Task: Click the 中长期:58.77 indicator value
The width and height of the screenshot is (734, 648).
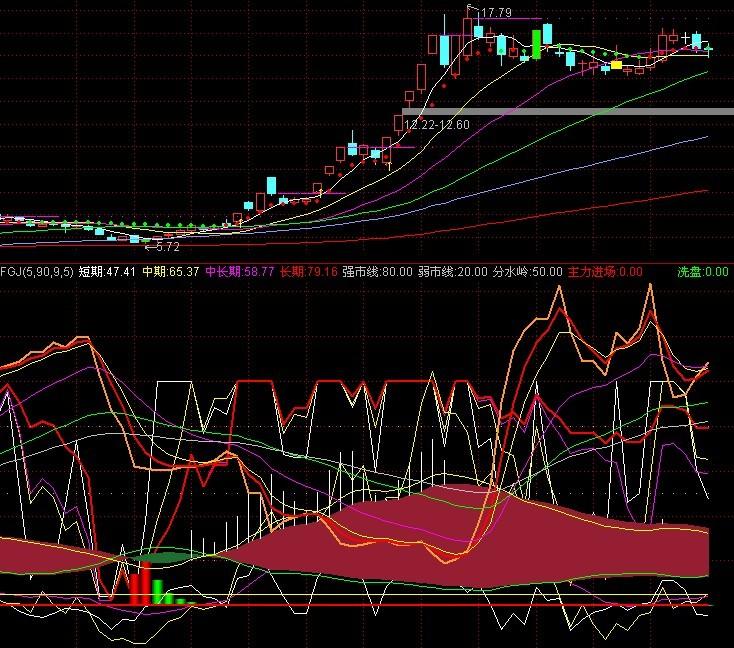Action: 240,272
